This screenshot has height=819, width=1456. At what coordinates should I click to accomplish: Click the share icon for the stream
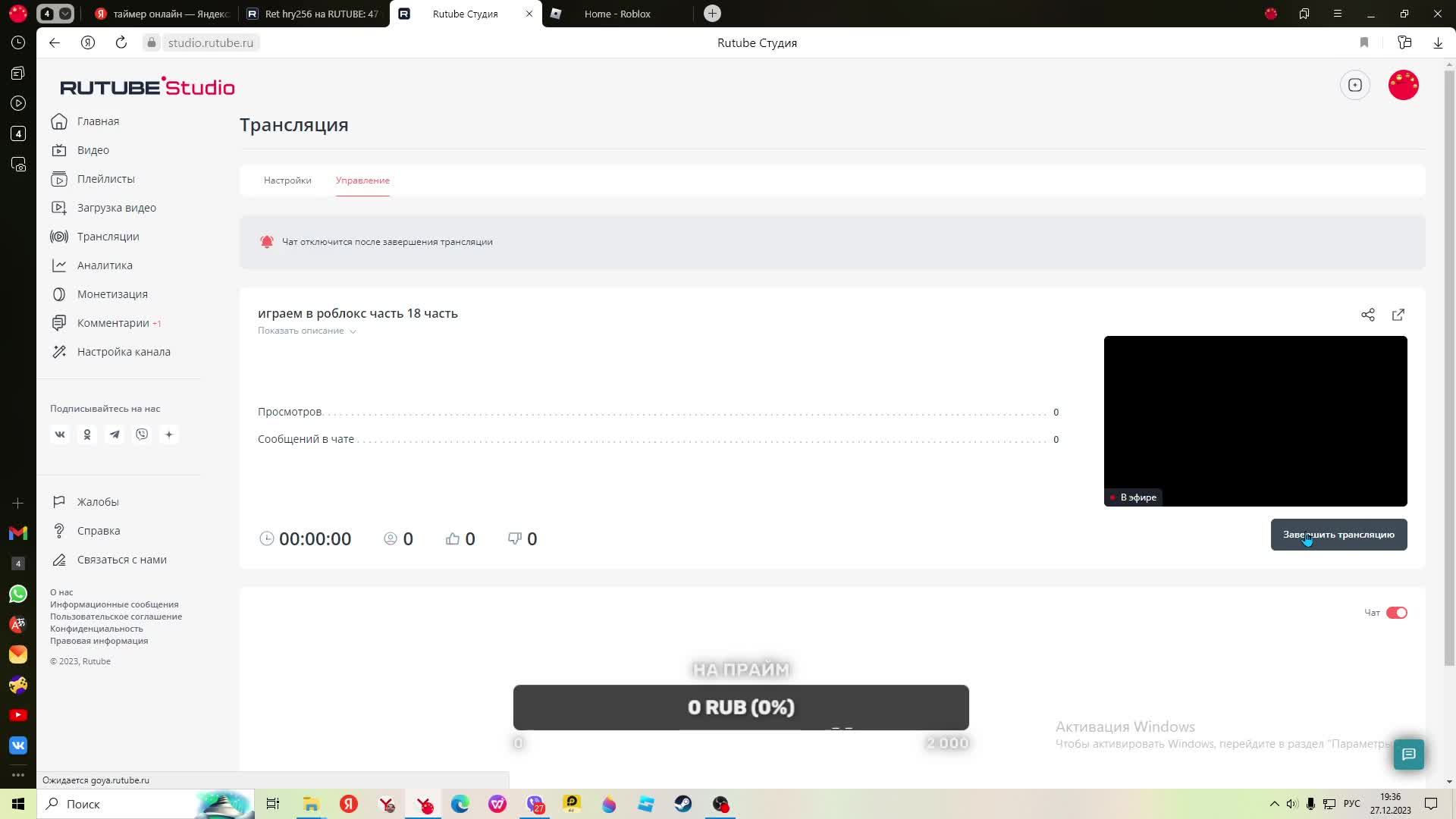(1367, 315)
